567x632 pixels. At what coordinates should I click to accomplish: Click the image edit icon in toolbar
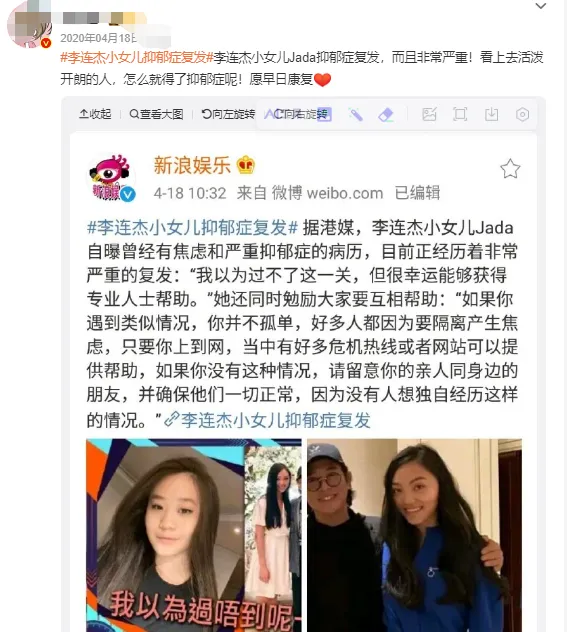coord(429,114)
